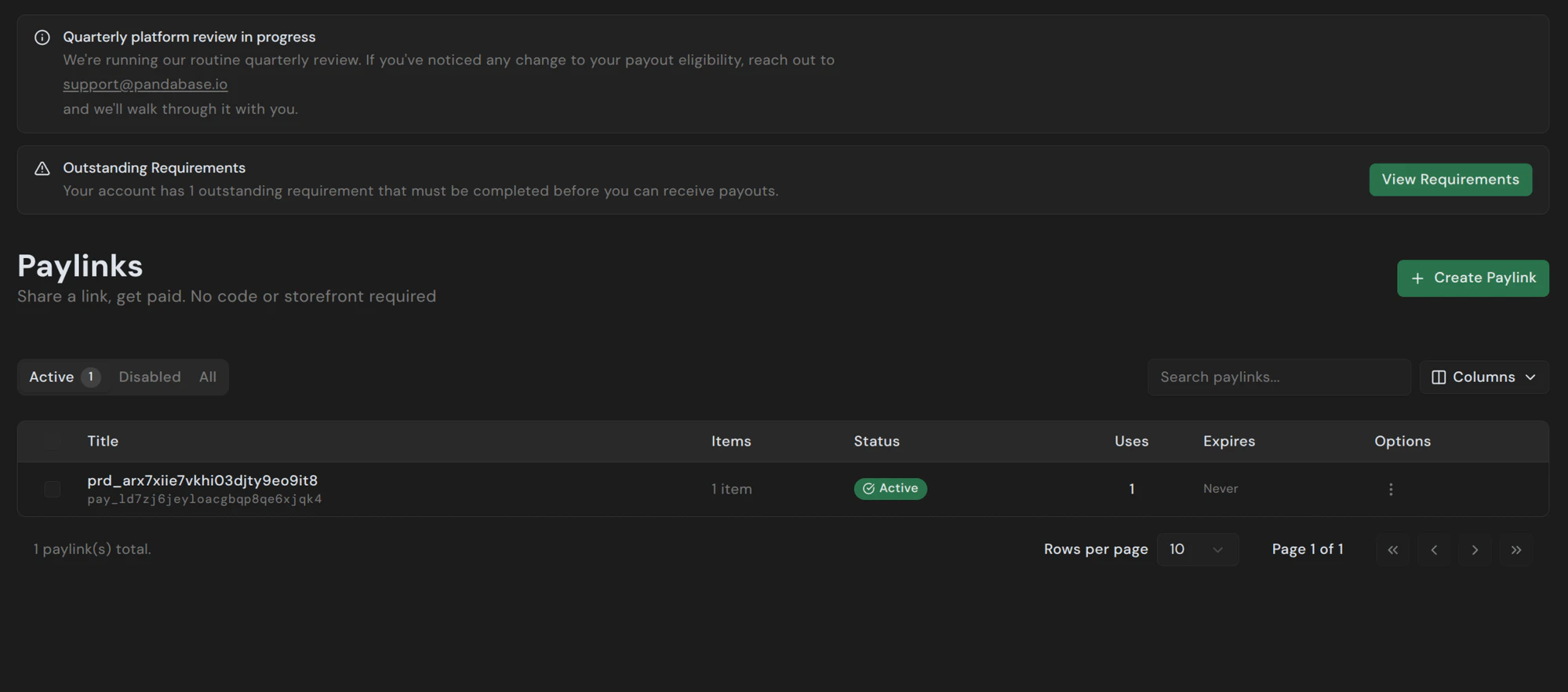
Task: Switch to the Active tab
Action: point(64,377)
